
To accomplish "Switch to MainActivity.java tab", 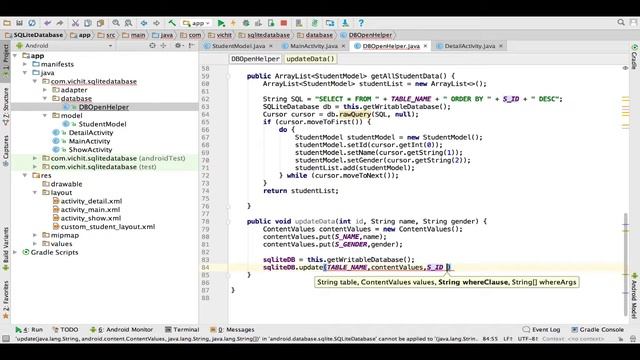I will click(x=314, y=46).
